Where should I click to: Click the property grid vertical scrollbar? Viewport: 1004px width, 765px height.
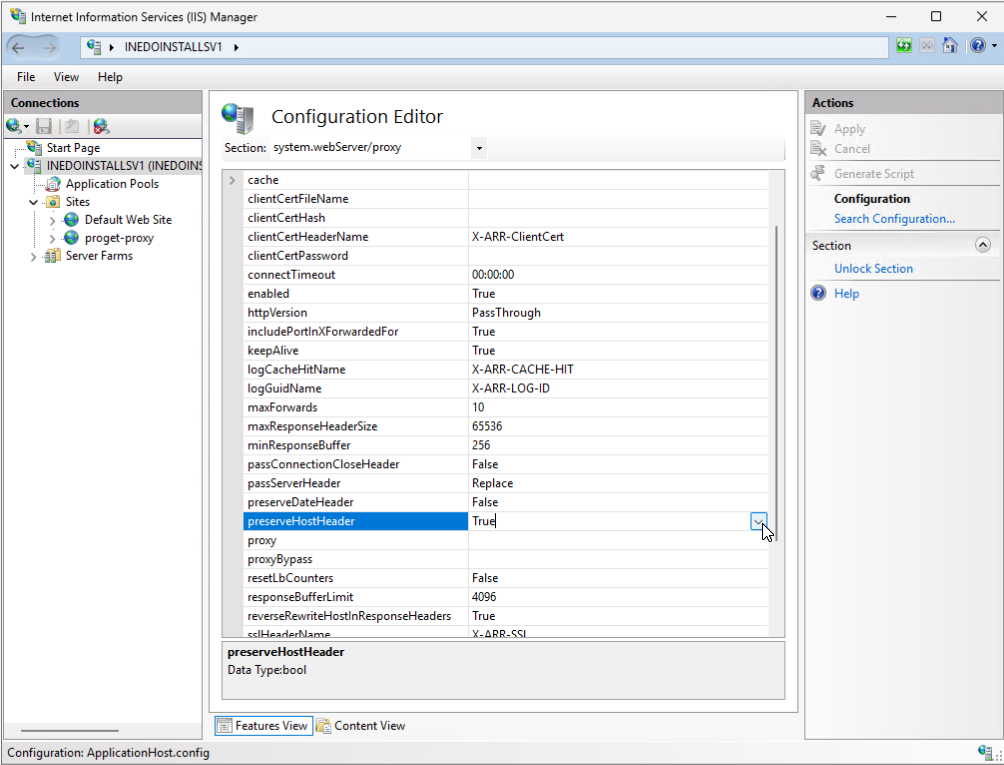pos(777,383)
